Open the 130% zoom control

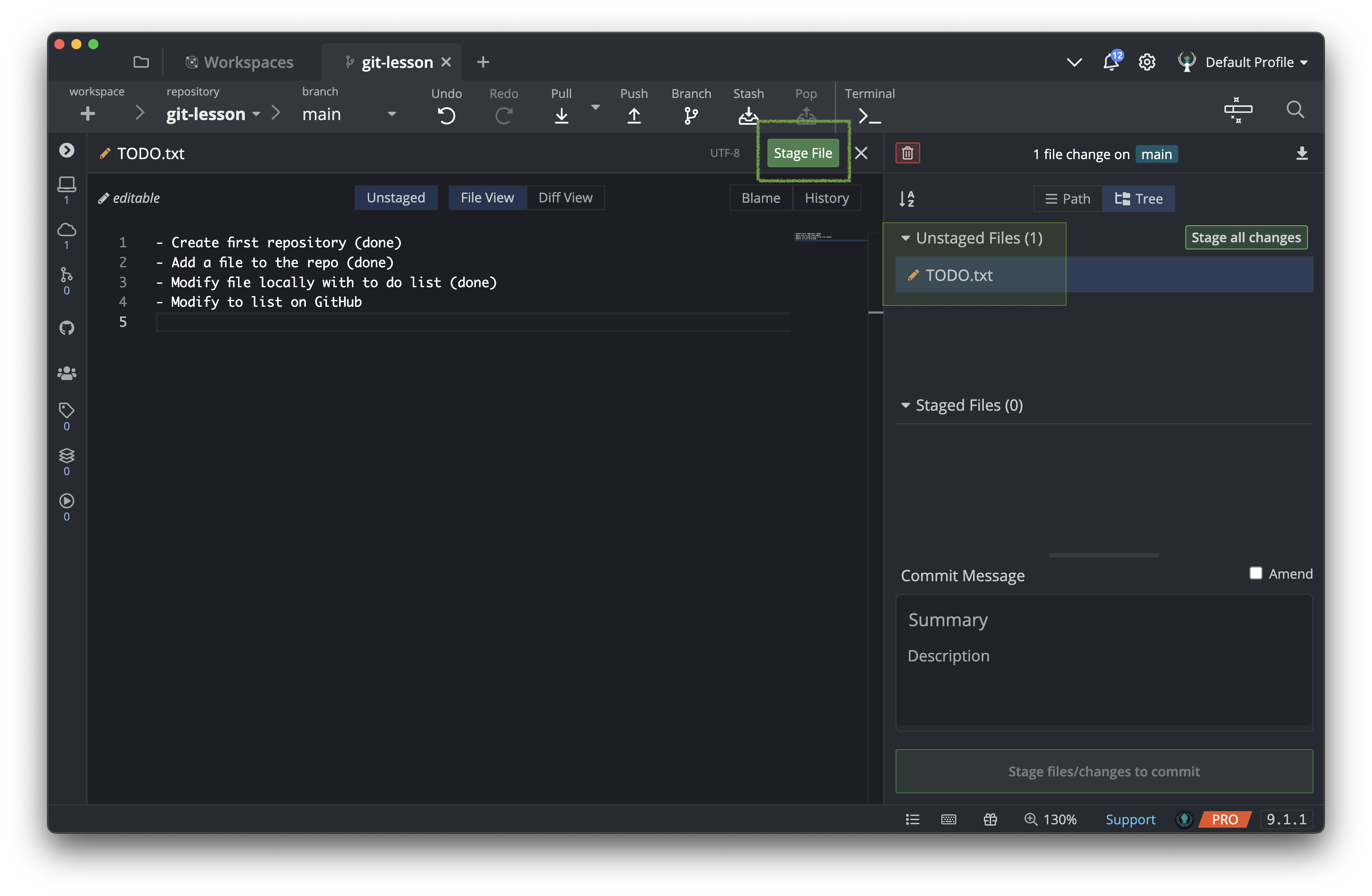tap(1050, 819)
